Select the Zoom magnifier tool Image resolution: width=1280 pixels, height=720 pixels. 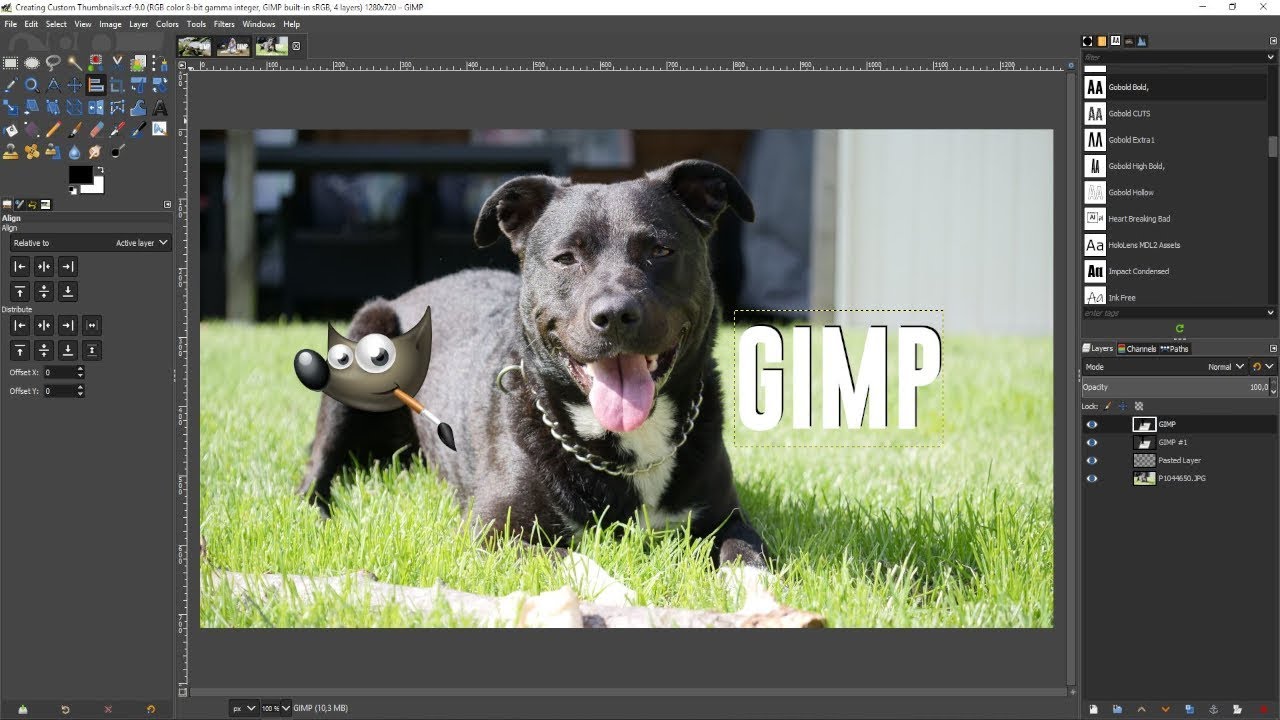tap(32, 85)
